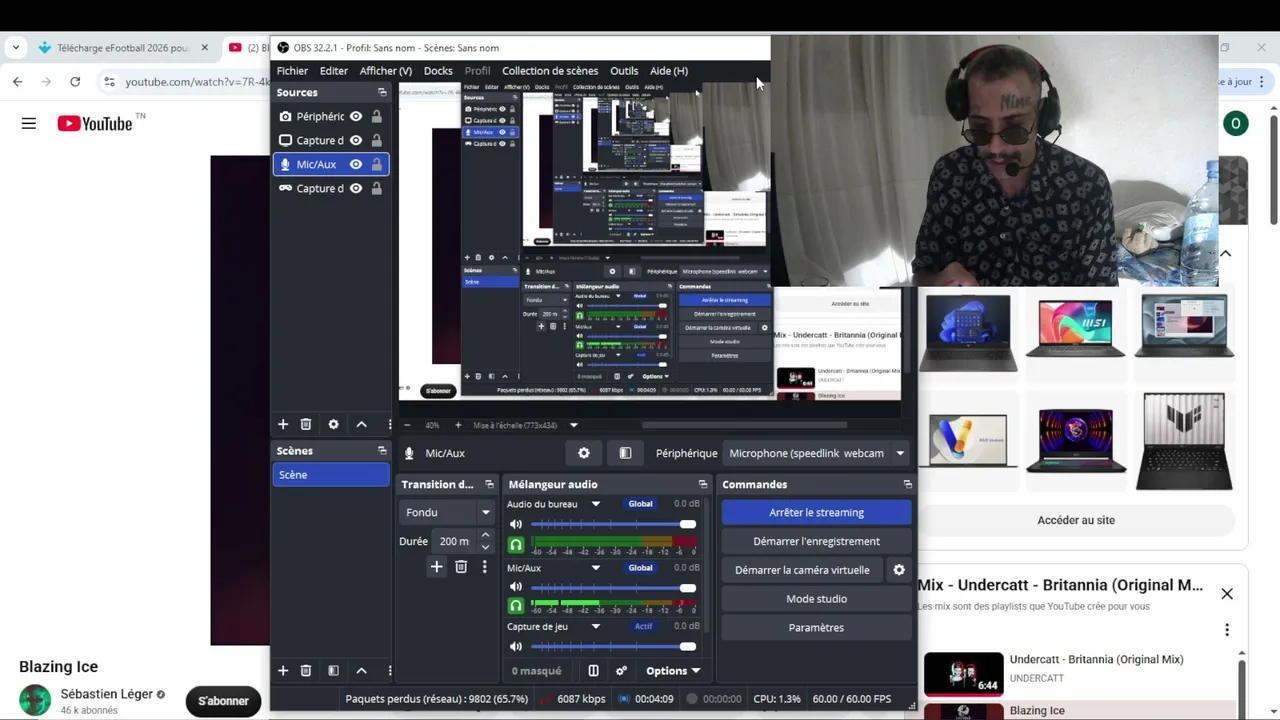
Task: Increase Durée with the up stepper arrow
Action: 485,536
